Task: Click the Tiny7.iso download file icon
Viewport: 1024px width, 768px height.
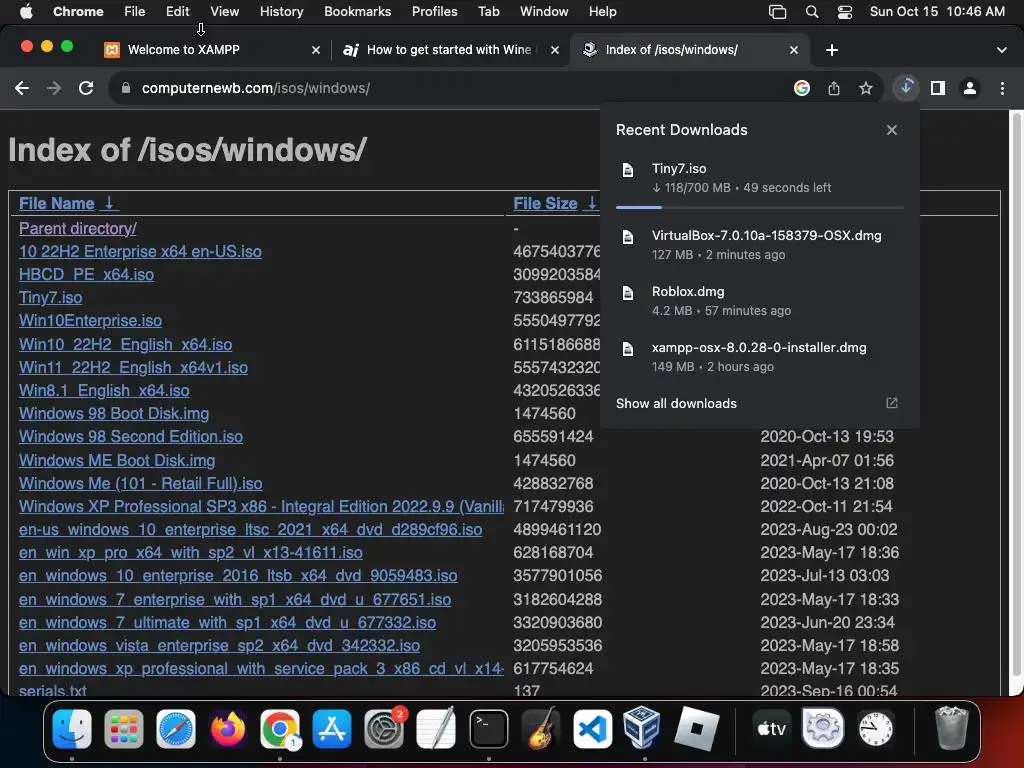Action: [628, 170]
